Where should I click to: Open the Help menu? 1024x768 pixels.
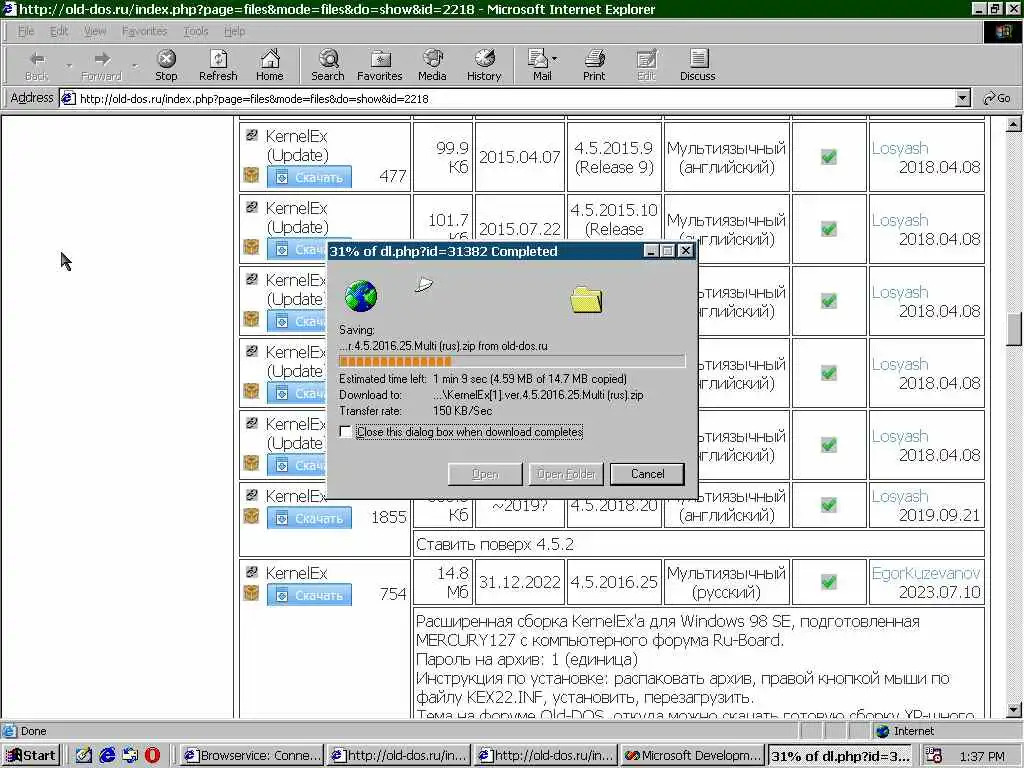234,31
